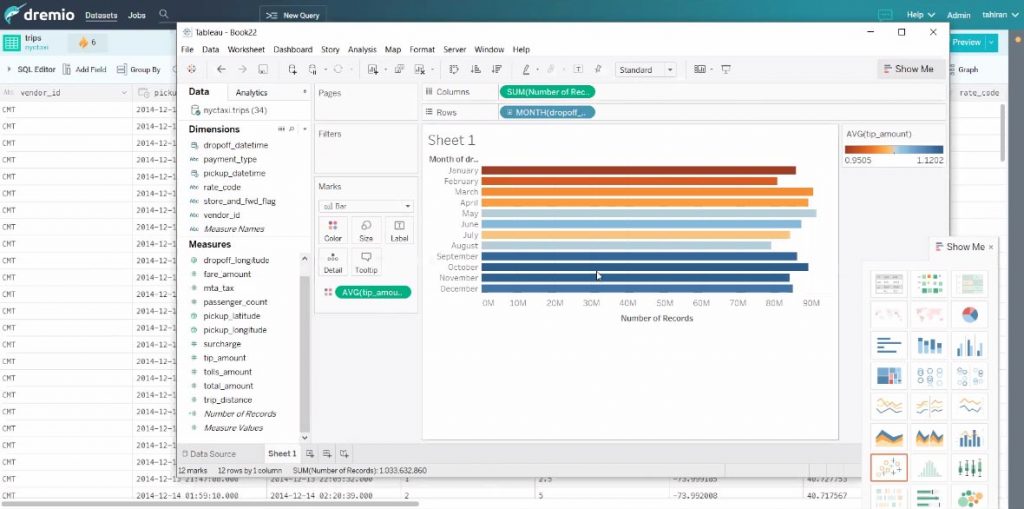Image resolution: width=1024 pixels, height=509 pixels.
Task: Click the new worksheet icon beside Sheet 1
Action: coord(310,454)
